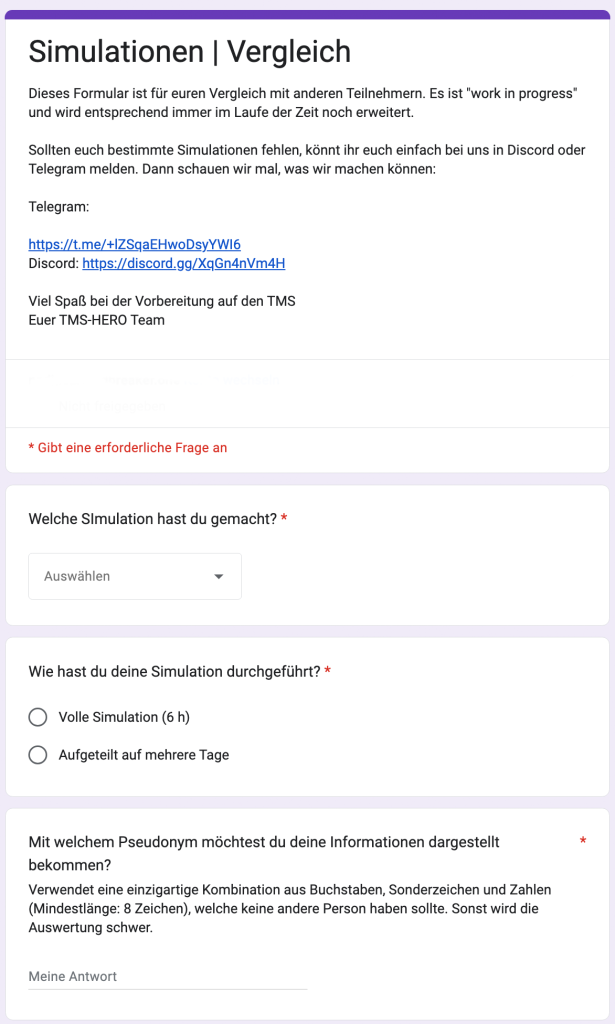The width and height of the screenshot is (615, 1024).
Task: Click the "Welche SImulation hast du gemacht?" question
Action: pos(152,519)
